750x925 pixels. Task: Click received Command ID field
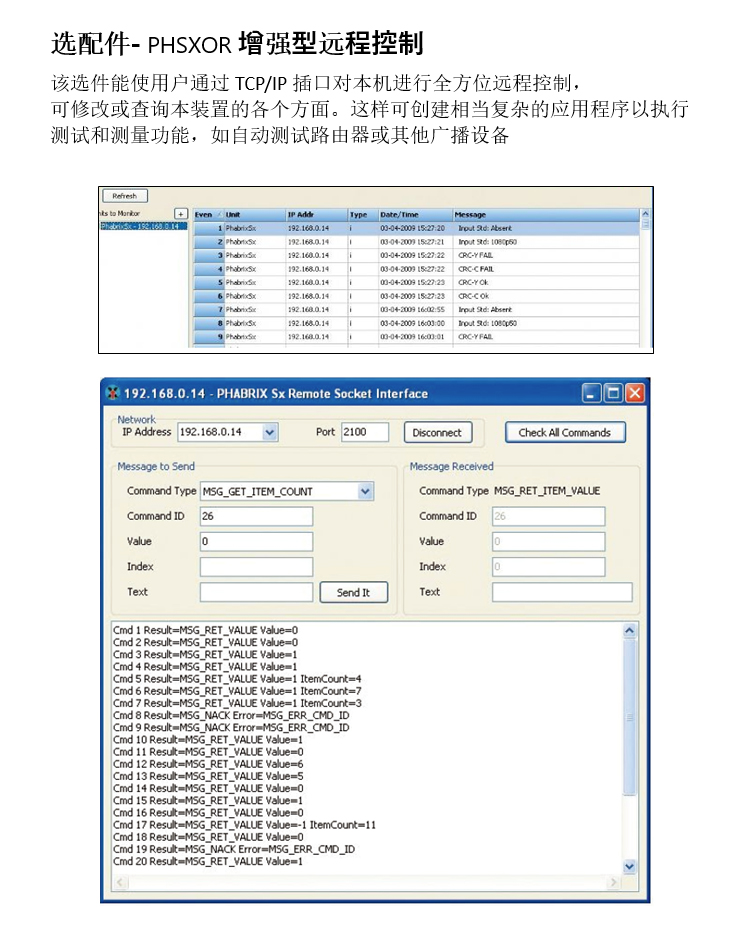point(548,516)
